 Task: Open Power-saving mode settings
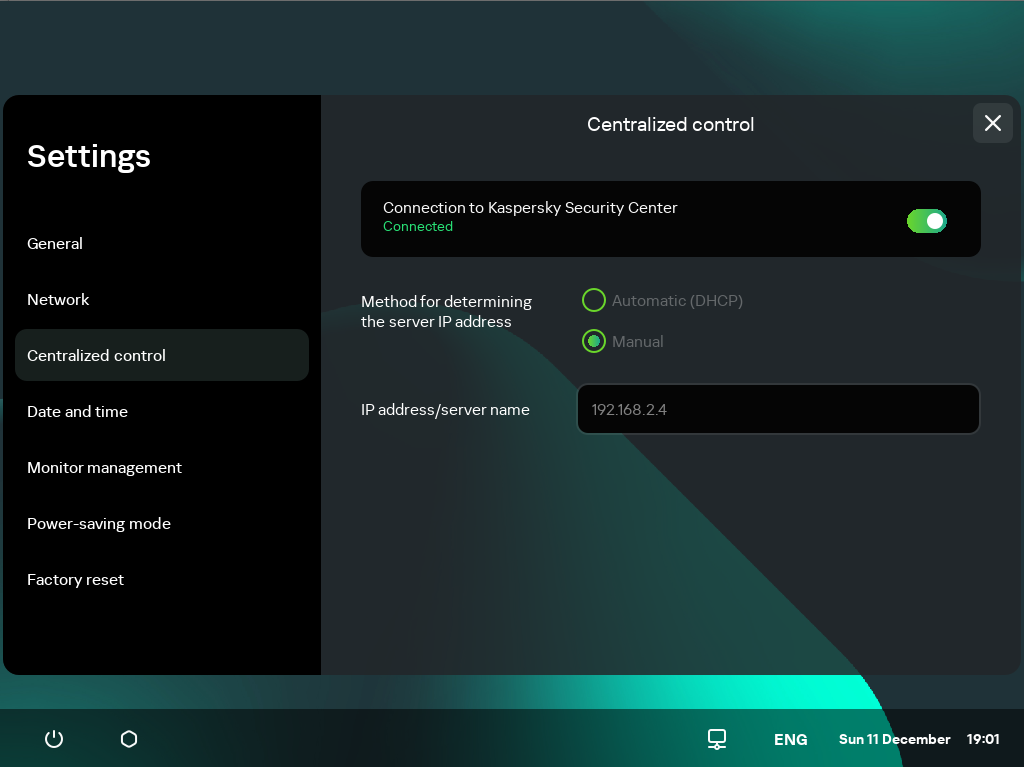(99, 523)
